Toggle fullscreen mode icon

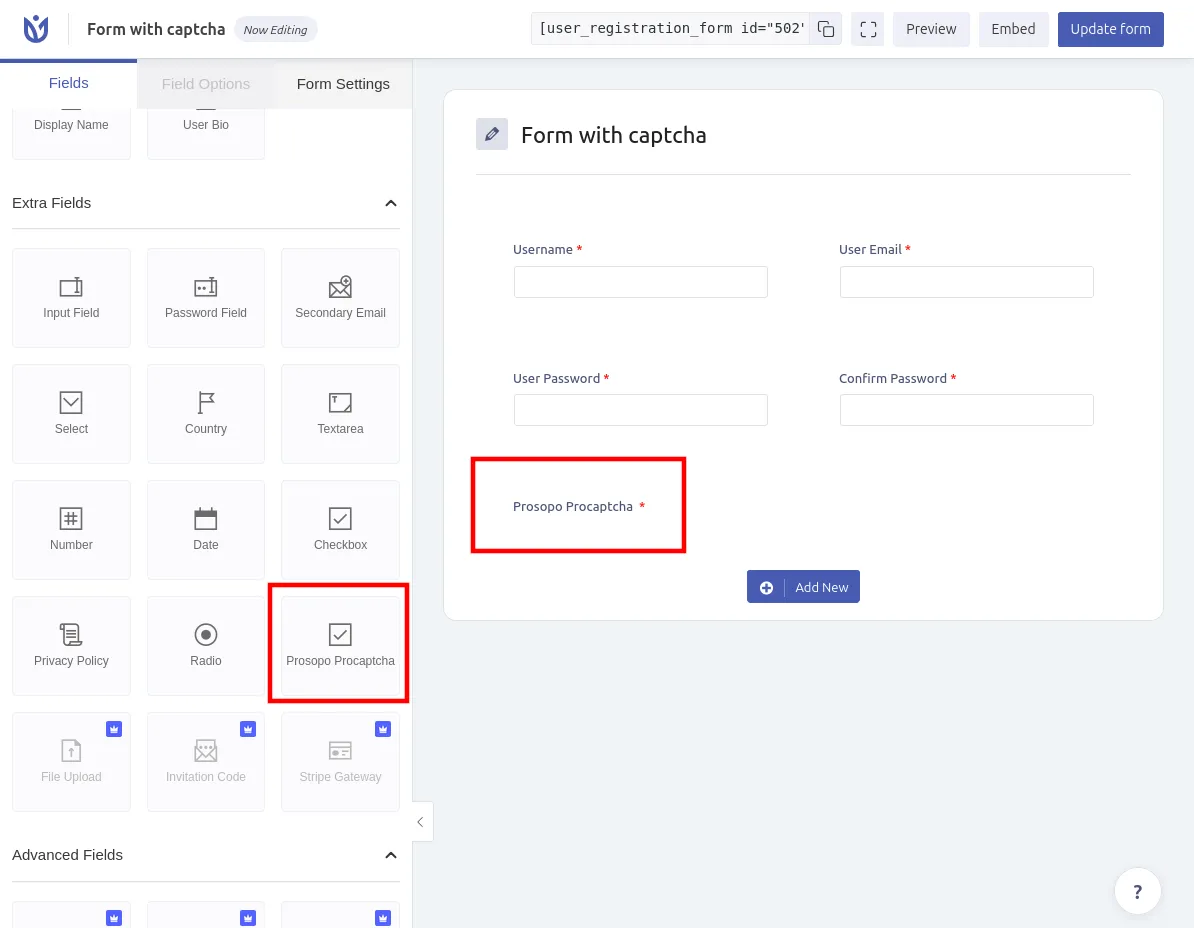point(868,29)
